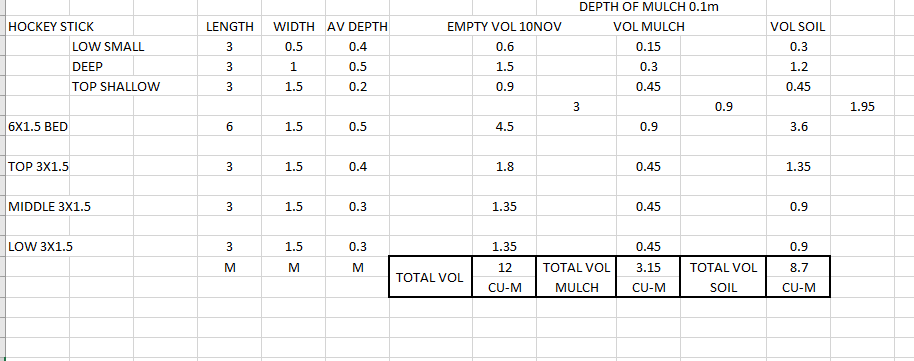Click the WIDTH column header cell

[293, 27]
